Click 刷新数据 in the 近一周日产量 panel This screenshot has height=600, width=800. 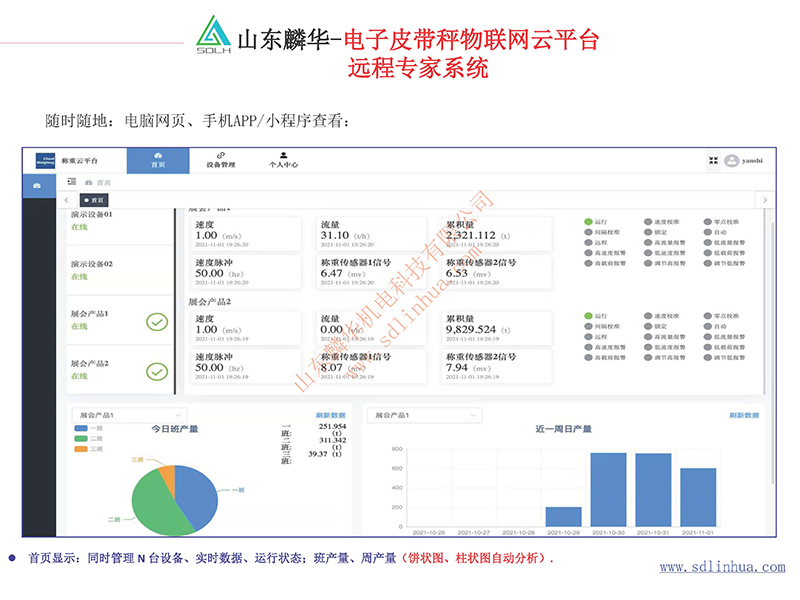coord(744,415)
